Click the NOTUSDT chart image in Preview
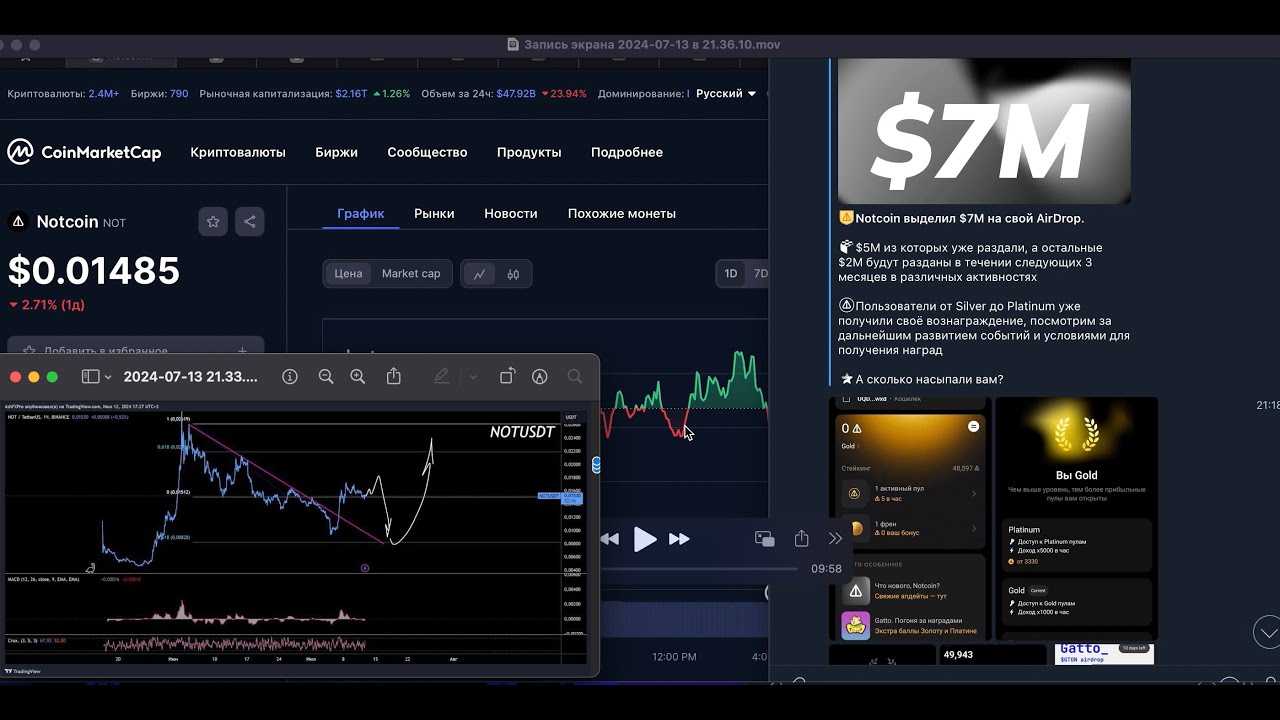Screen dimensions: 1280x720 click(x=297, y=538)
